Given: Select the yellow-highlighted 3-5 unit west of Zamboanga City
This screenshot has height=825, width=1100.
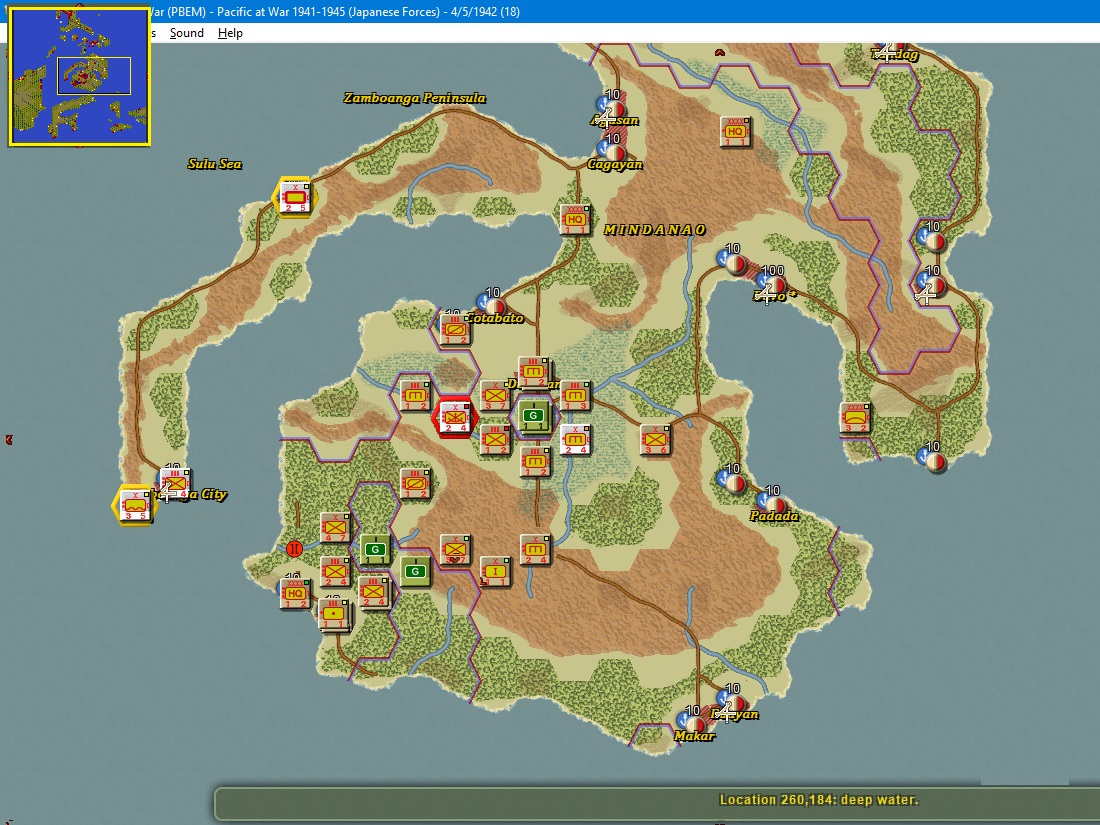Looking at the screenshot, I should coord(134,504).
